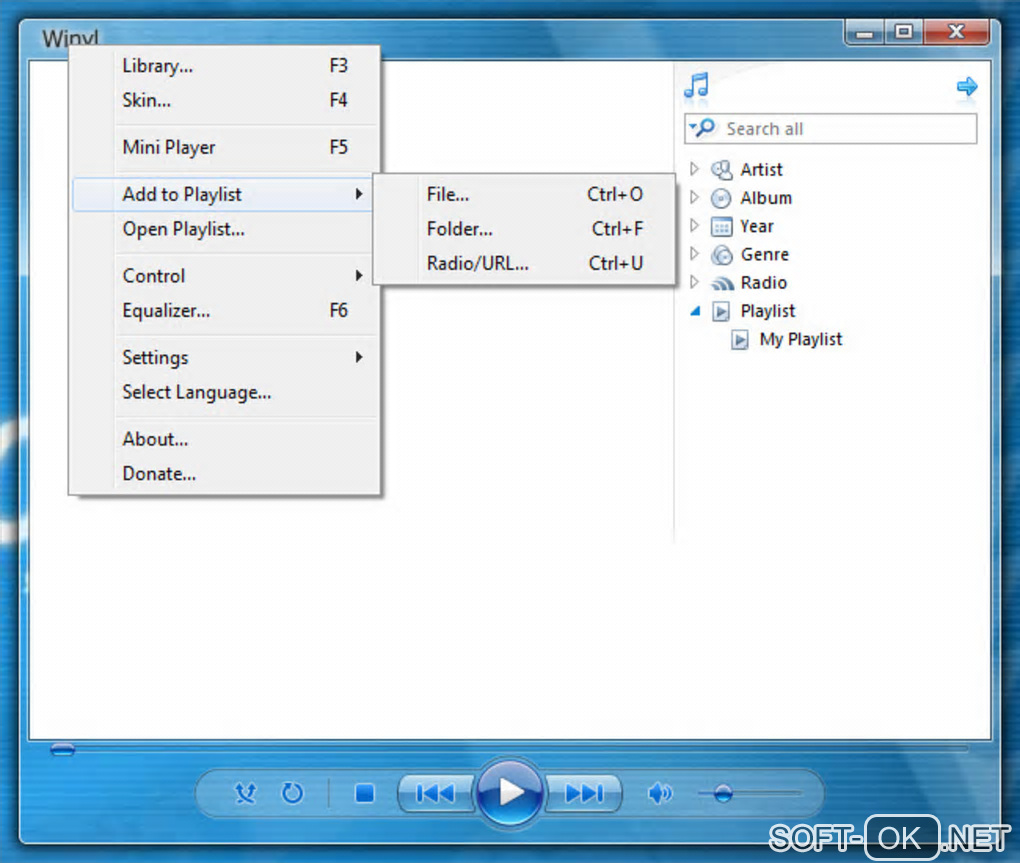This screenshot has height=863, width=1020.
Task: Open the Library menu entry
Action: [224, 66]
